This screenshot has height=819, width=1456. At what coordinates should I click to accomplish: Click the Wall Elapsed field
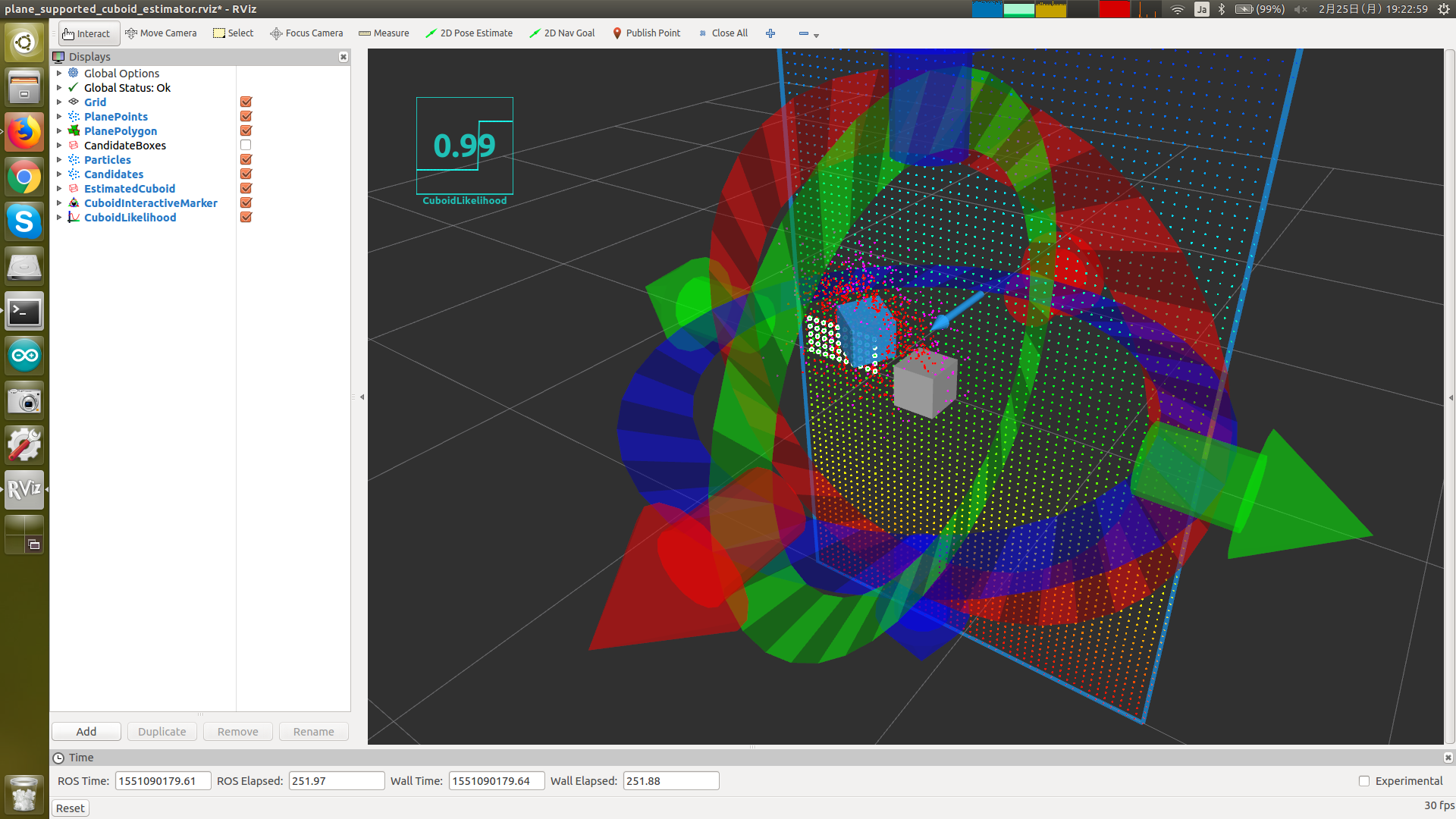click(x=671, y=781)
